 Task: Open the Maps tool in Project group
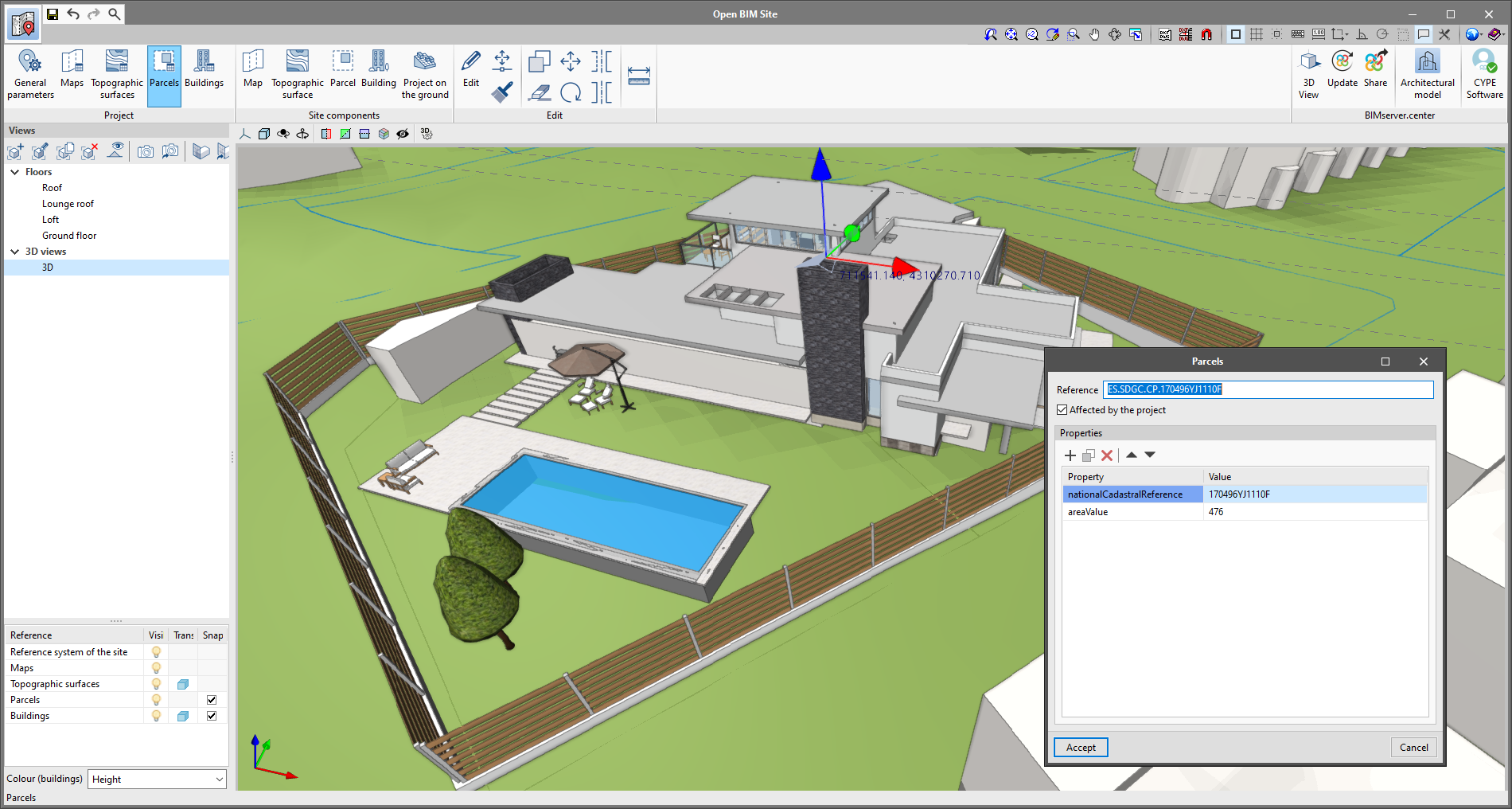pos(72,69)
